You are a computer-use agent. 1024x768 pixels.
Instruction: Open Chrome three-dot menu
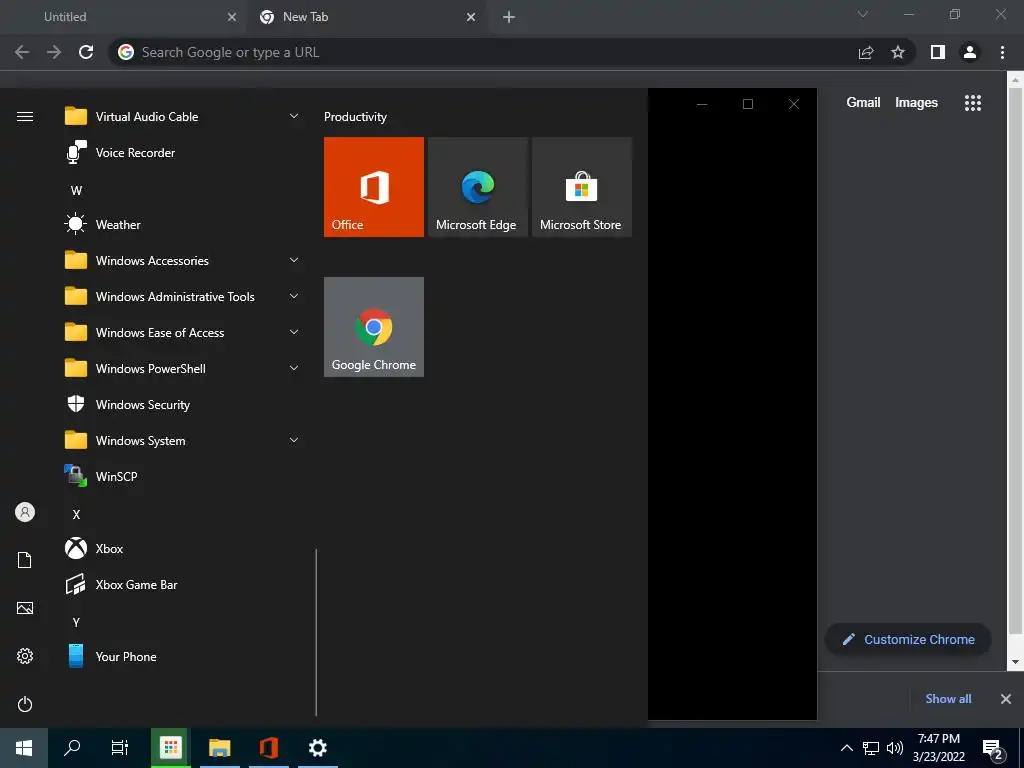1002,52
